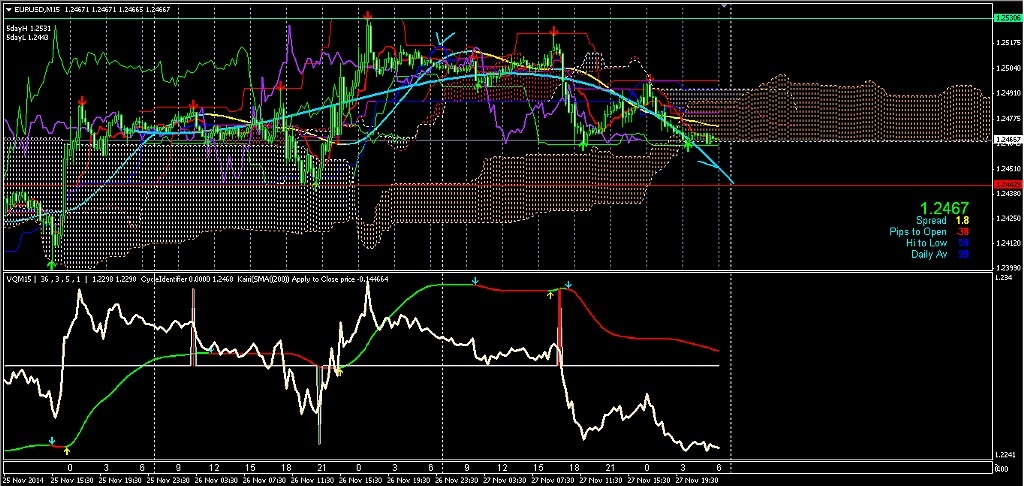This screenshot has height=486, width=1024.
Task: Select the EURUSD,M15 symbol title text
Action: [x=37, y=8]
